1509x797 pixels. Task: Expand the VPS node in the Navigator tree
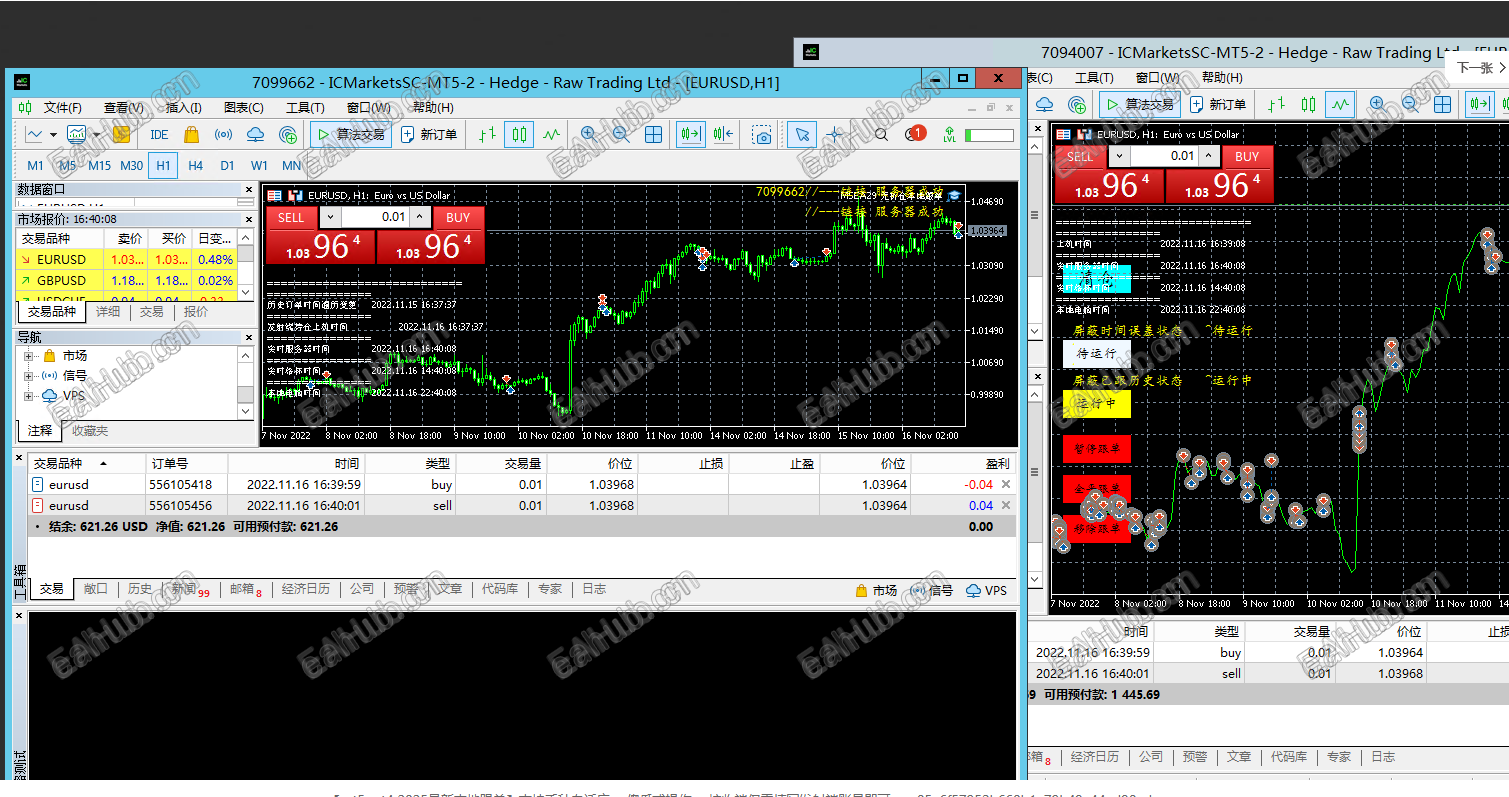(x=29, y=396)
